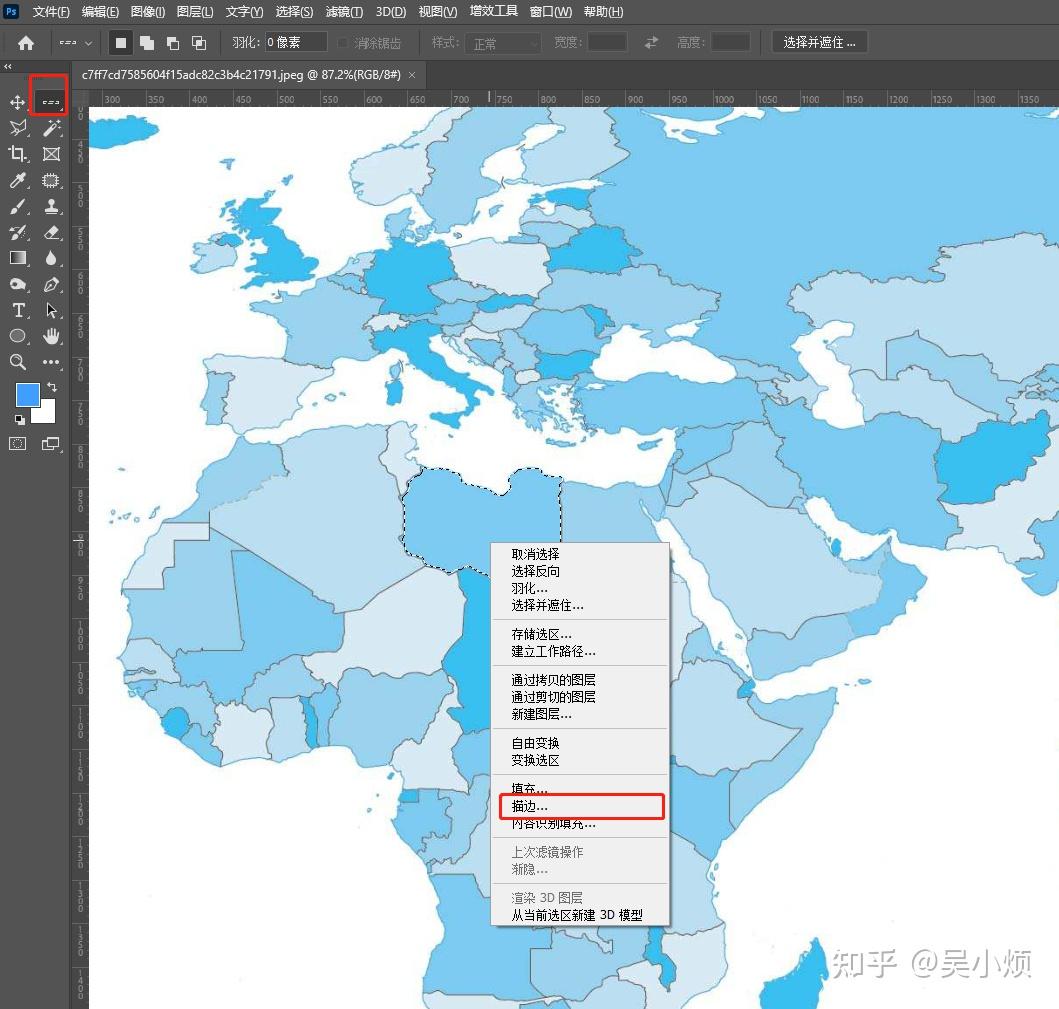This screenshot has height=1009, width=1059.
Task: Select the Frame tool
Action: point(51,154)
